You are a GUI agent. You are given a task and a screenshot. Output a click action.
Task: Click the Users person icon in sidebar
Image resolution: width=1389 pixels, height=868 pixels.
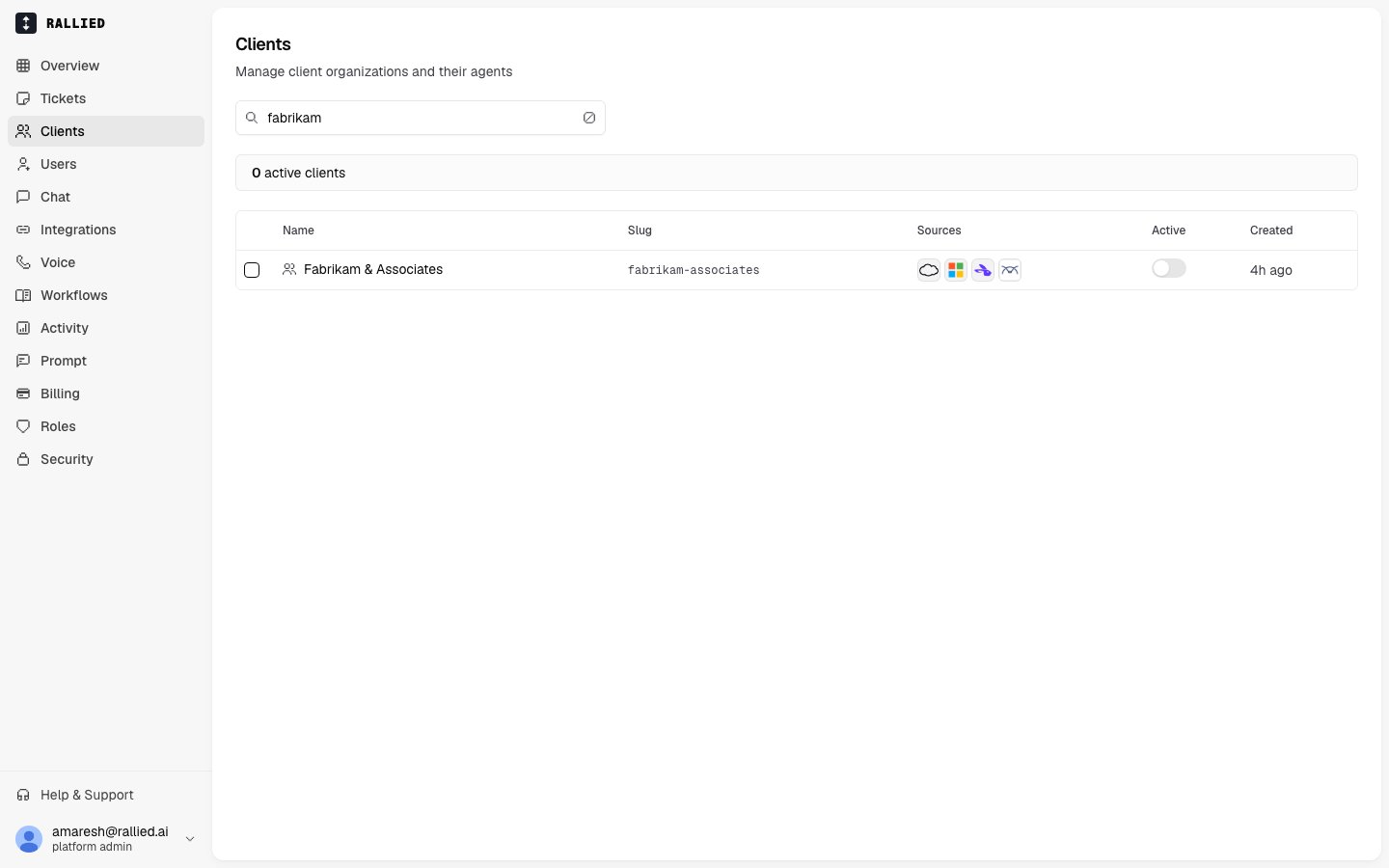[x=23, y=164]
